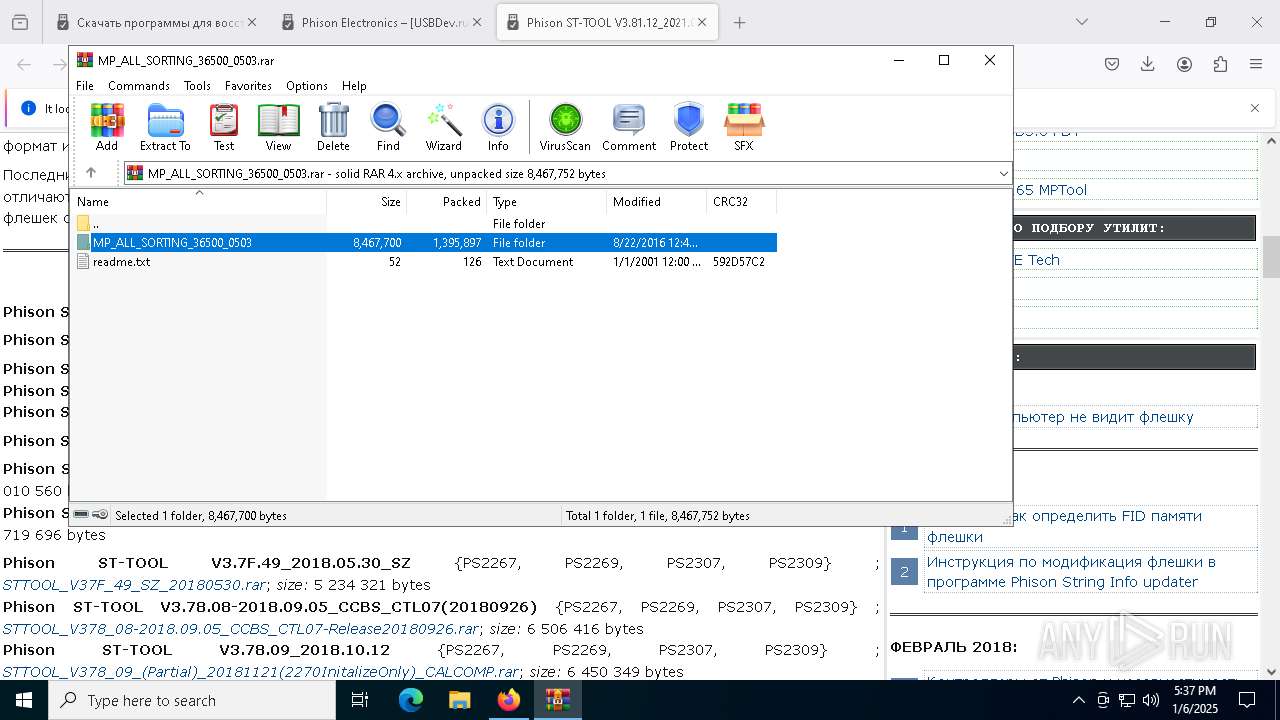This screenshot has width=1280, height=720.
Task: Launch Microsoft Edge from taskbar
Action: pos(411,700)
